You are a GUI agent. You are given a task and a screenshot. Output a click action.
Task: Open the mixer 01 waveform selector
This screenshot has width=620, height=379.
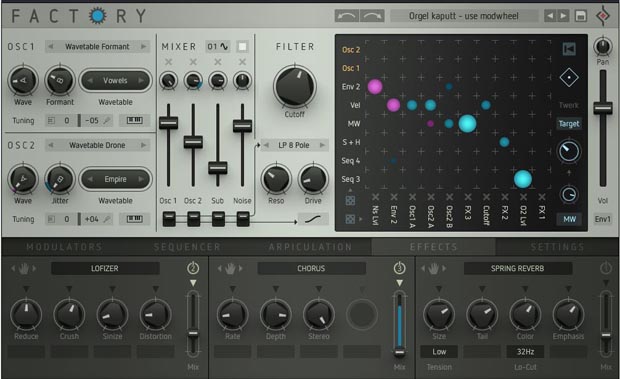coord(218,47)
